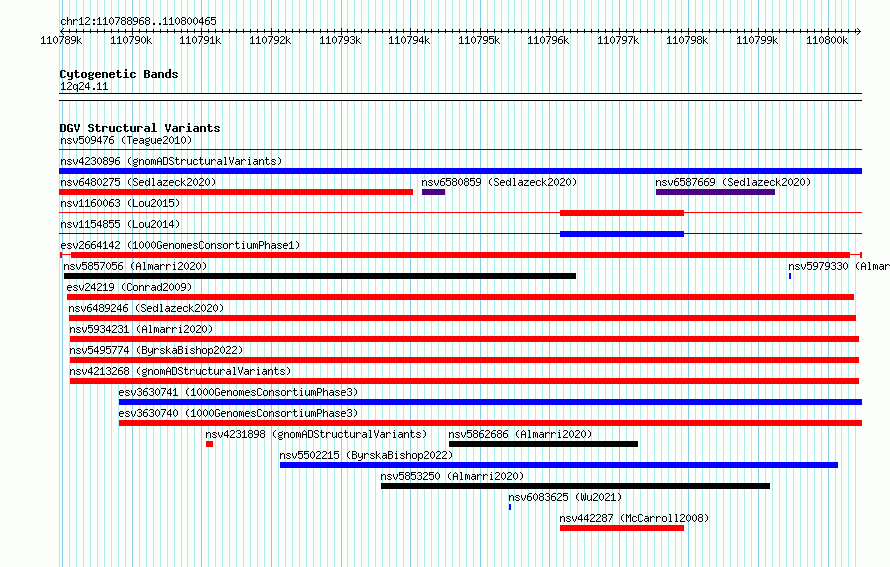Click the 110792k ruler label
The width and height of the screenshot is (890, 567).
pyautogui.click(x=270, y=40)
